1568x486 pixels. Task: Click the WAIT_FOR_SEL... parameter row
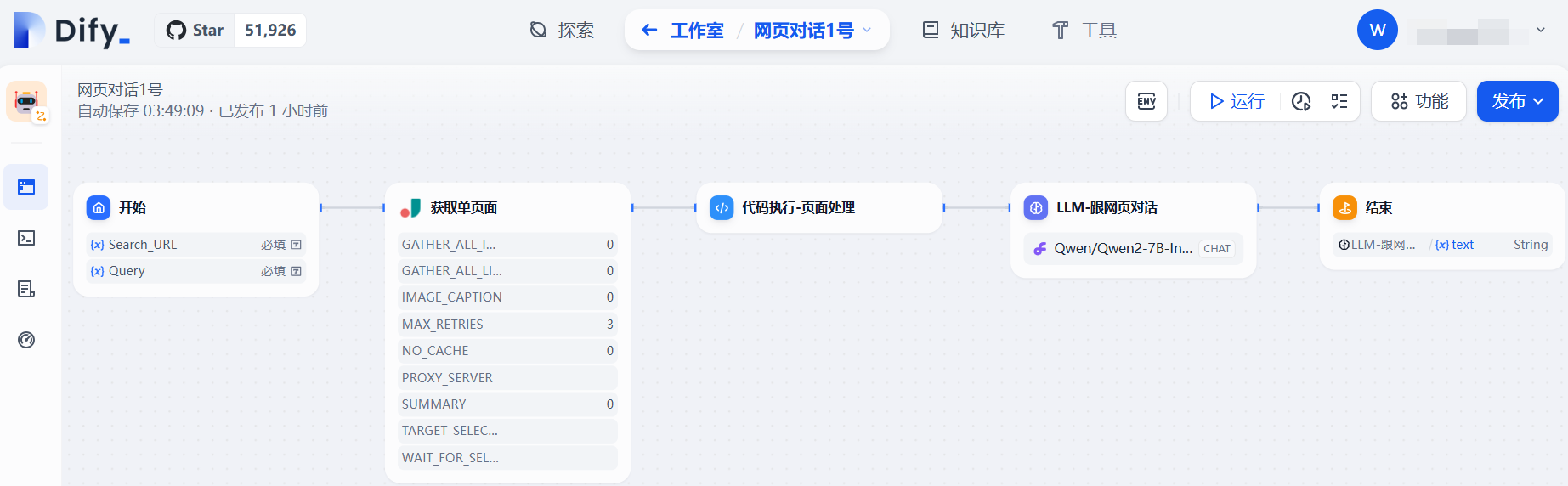tap(507, 458)
